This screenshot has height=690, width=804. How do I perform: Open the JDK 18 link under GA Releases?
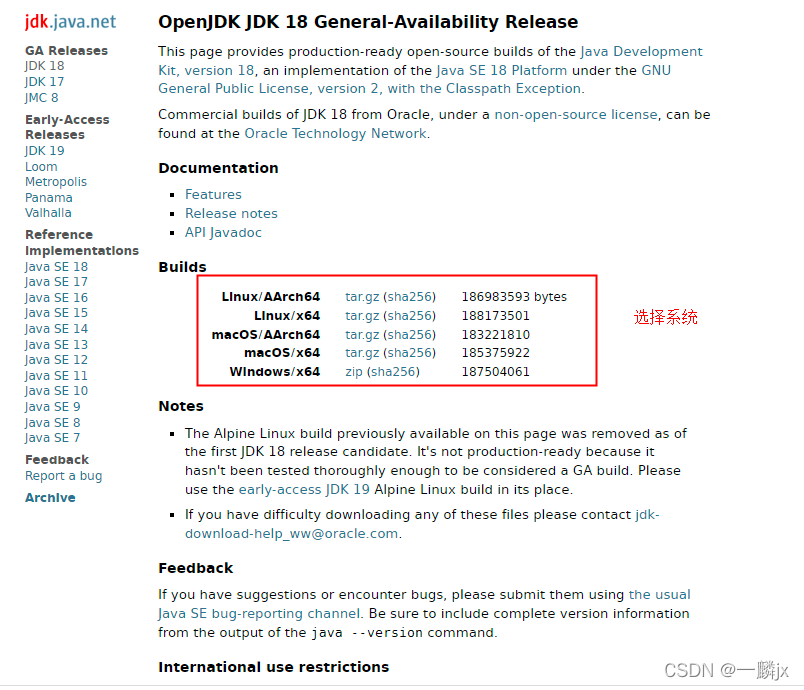(x=45, y=66)
